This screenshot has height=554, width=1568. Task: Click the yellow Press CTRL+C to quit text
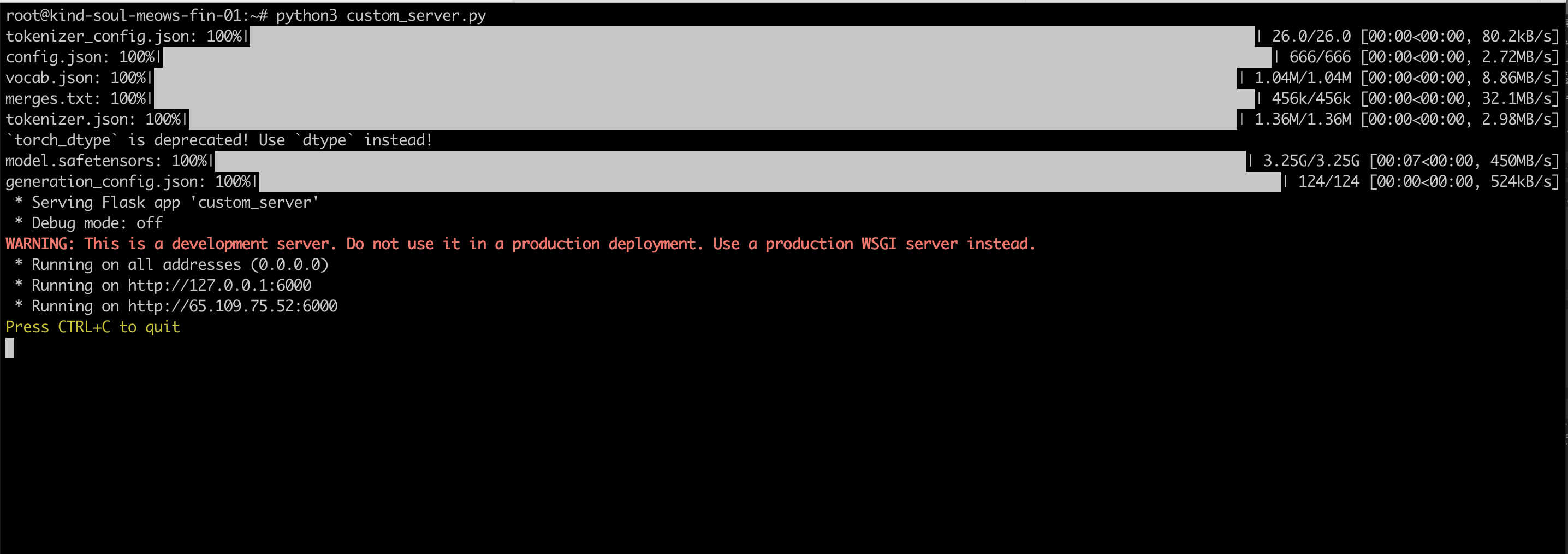(x=92, y=327)
